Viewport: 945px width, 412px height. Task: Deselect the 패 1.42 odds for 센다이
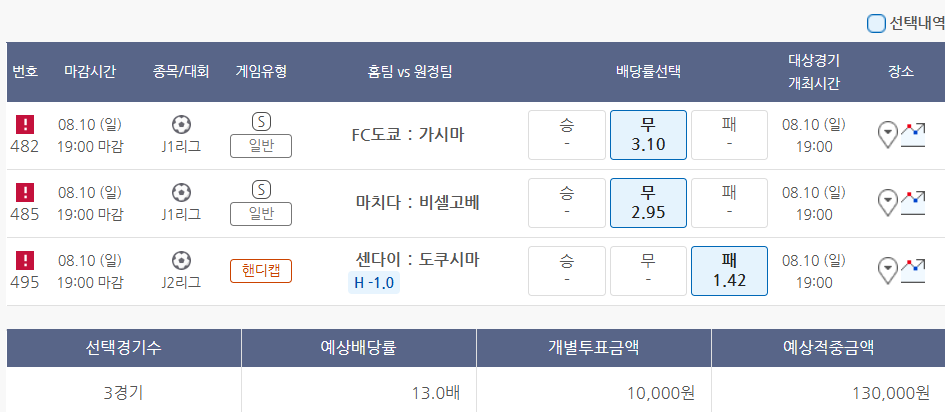pos(729,271)
